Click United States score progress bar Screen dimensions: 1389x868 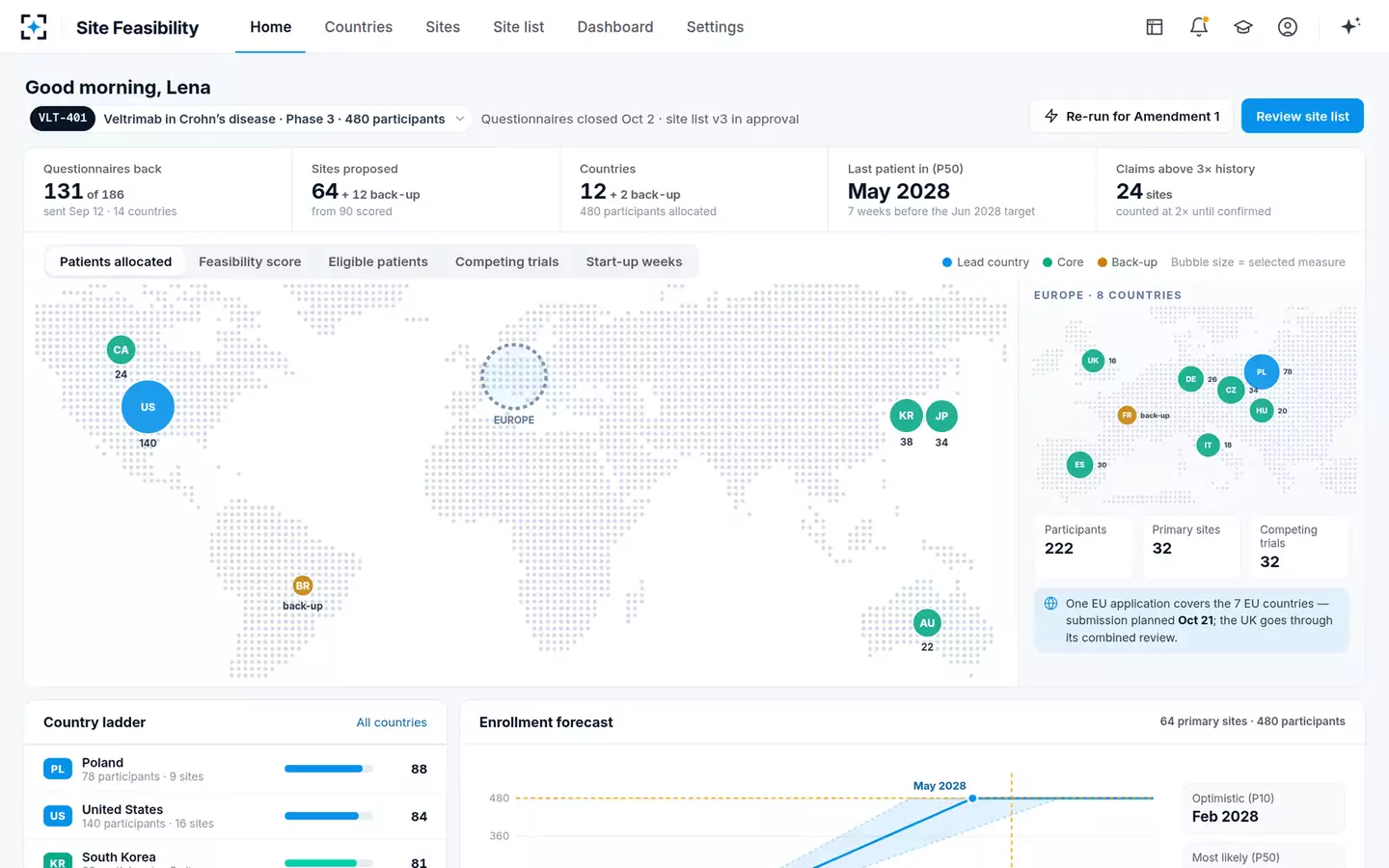pyautogui.click(x=328, y=816)
